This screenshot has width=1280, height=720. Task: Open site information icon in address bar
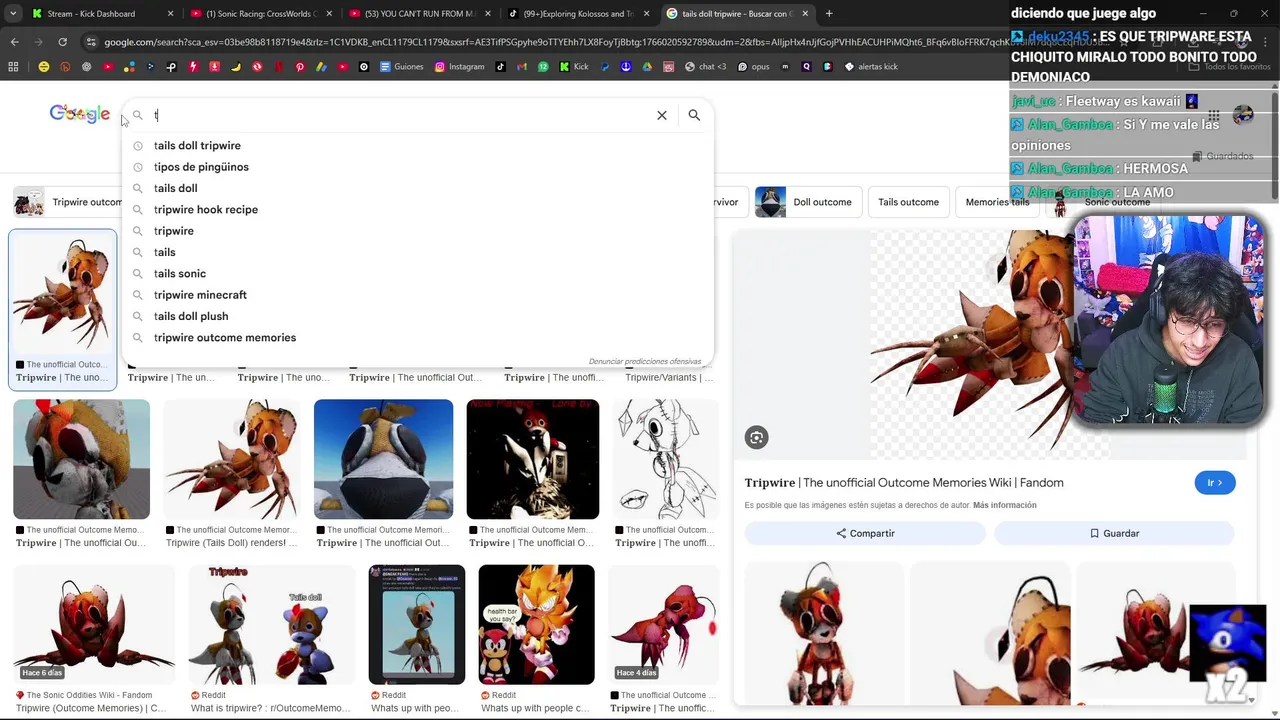pos(92,42)
